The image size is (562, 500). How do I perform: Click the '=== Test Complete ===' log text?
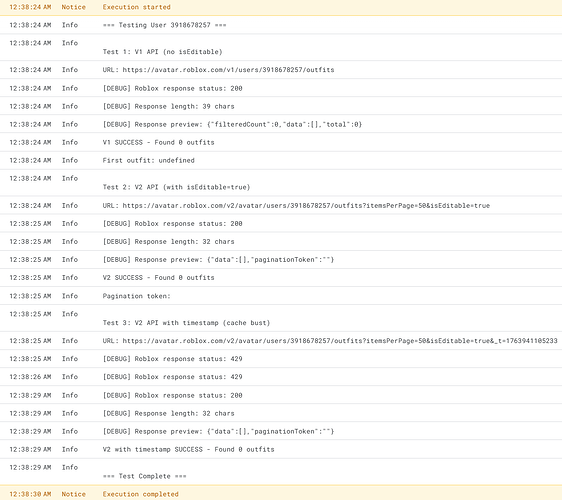point(144,476)
